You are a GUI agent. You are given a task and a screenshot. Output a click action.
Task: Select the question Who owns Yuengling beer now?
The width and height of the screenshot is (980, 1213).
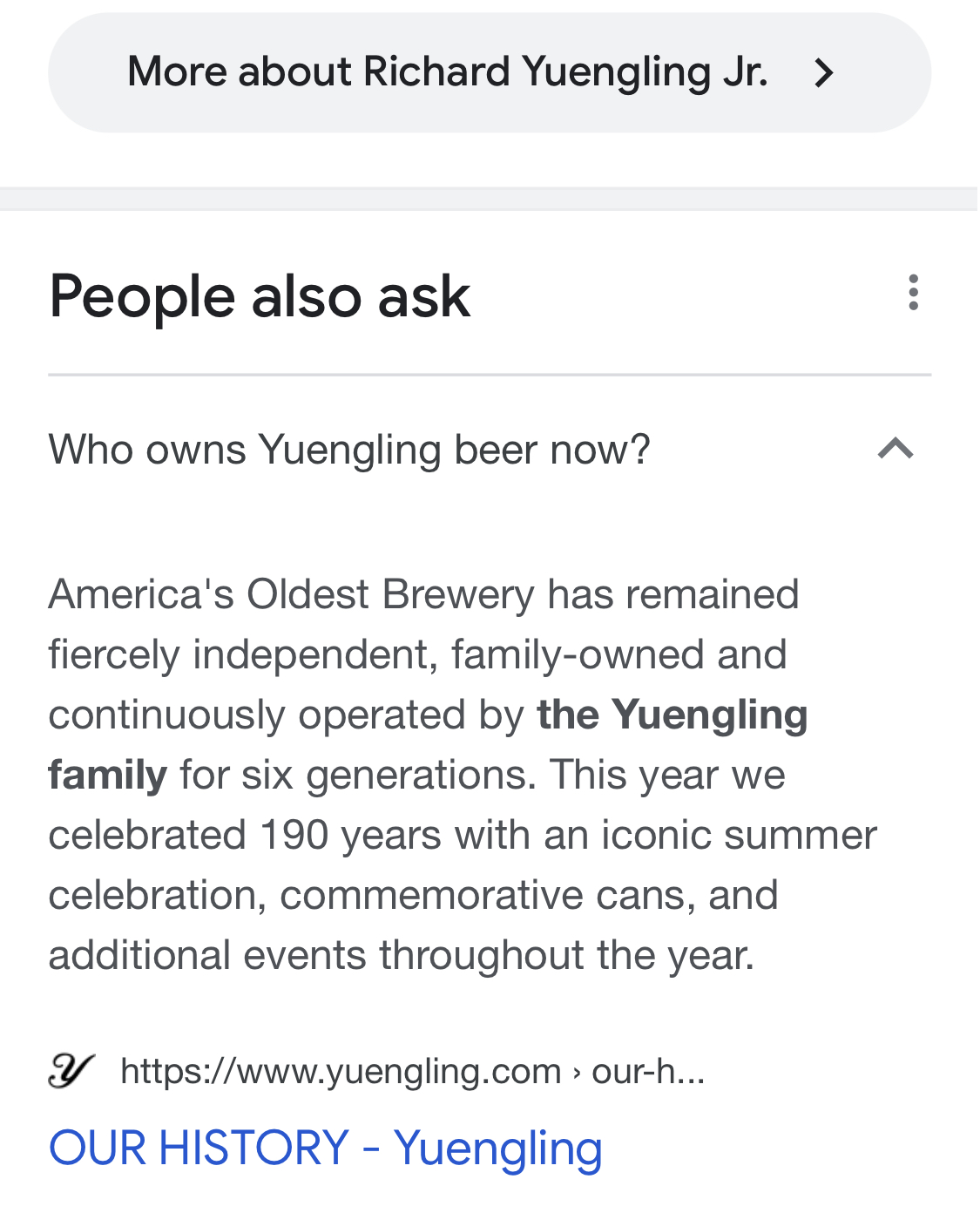pyautogui.click(x=349, y=451)
